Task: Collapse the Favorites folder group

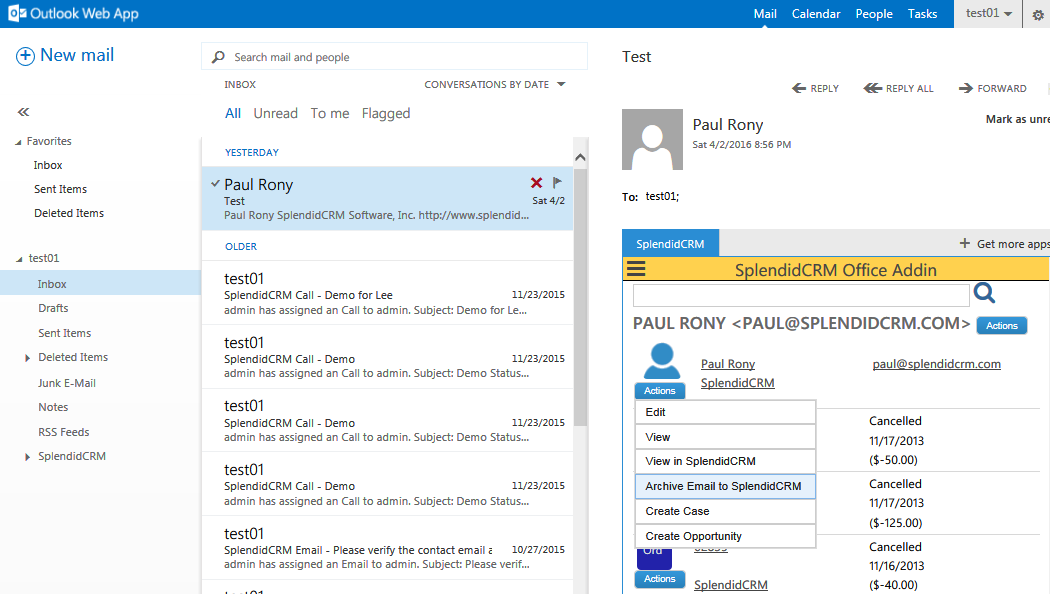Action: coord(18,142)
